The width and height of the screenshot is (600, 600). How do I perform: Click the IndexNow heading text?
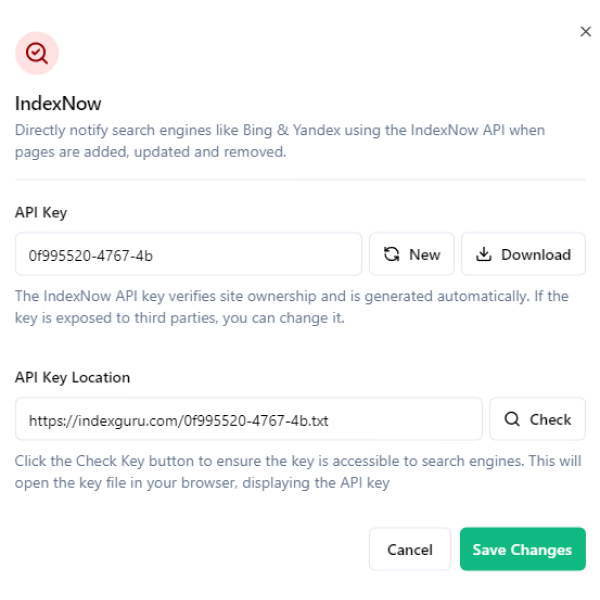(x=58, y=103)
